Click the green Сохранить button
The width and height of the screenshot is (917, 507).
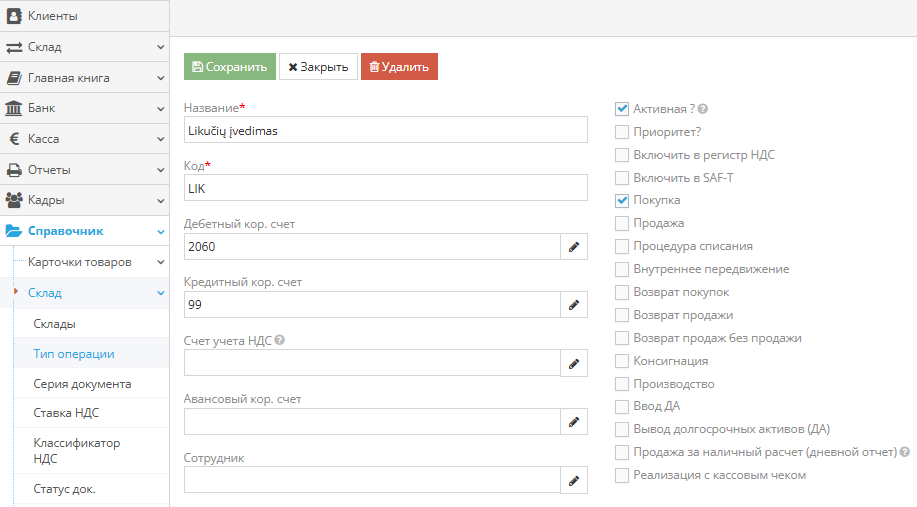pyautogui.click(x=230, y=67)
